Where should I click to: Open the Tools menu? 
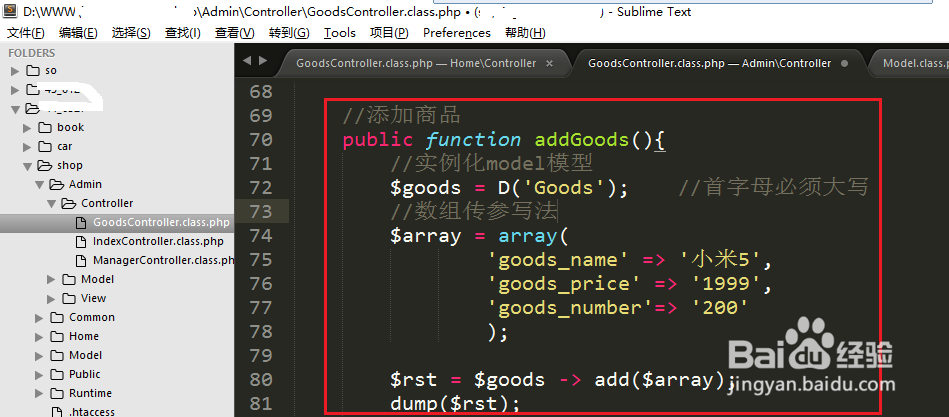coord(340,33)
